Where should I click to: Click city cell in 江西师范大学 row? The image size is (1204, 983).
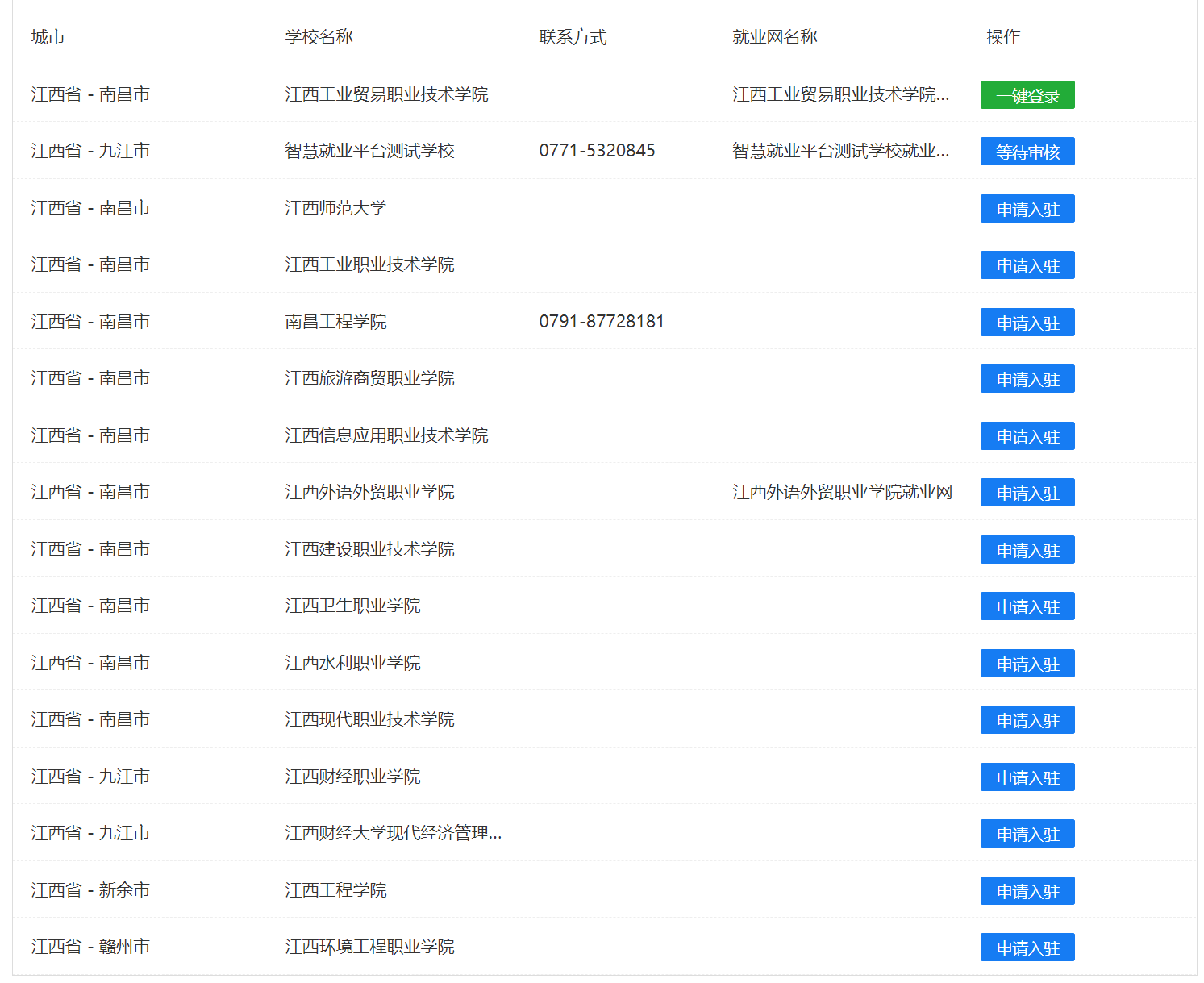[90, 208]
